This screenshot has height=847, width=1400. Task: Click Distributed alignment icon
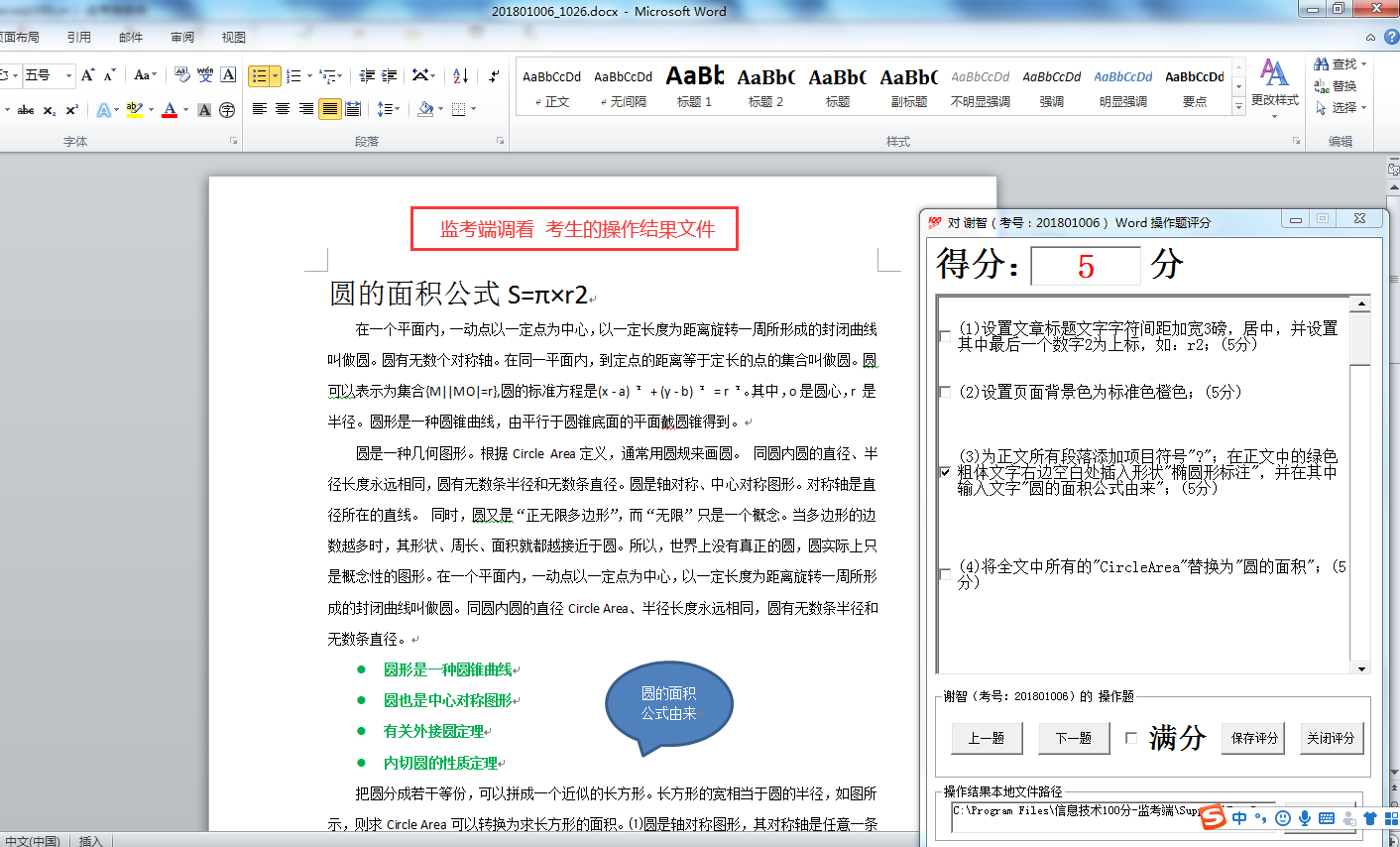(x=353, y=109)
